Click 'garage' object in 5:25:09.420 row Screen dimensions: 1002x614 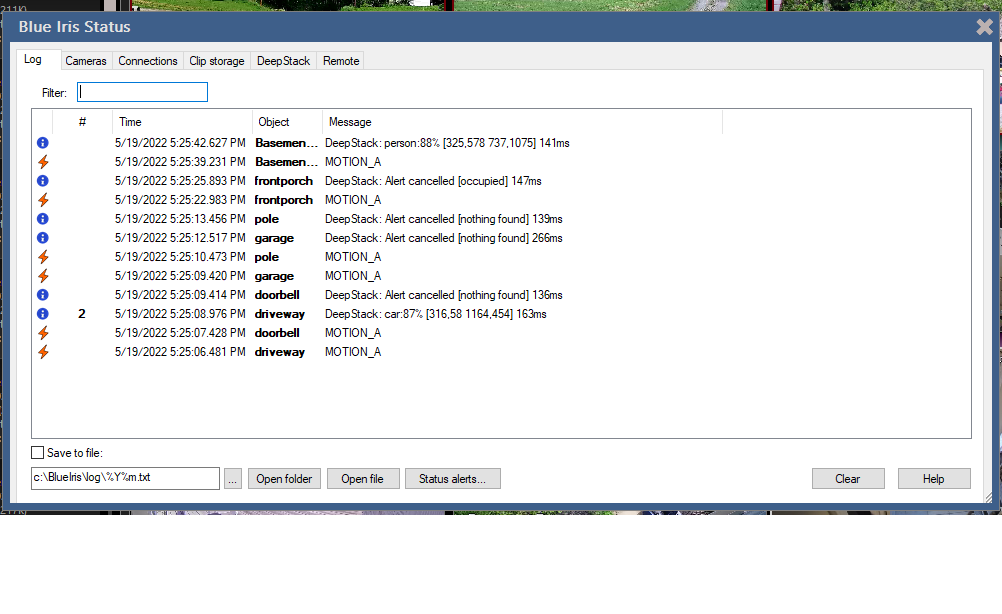coord(274,276)
